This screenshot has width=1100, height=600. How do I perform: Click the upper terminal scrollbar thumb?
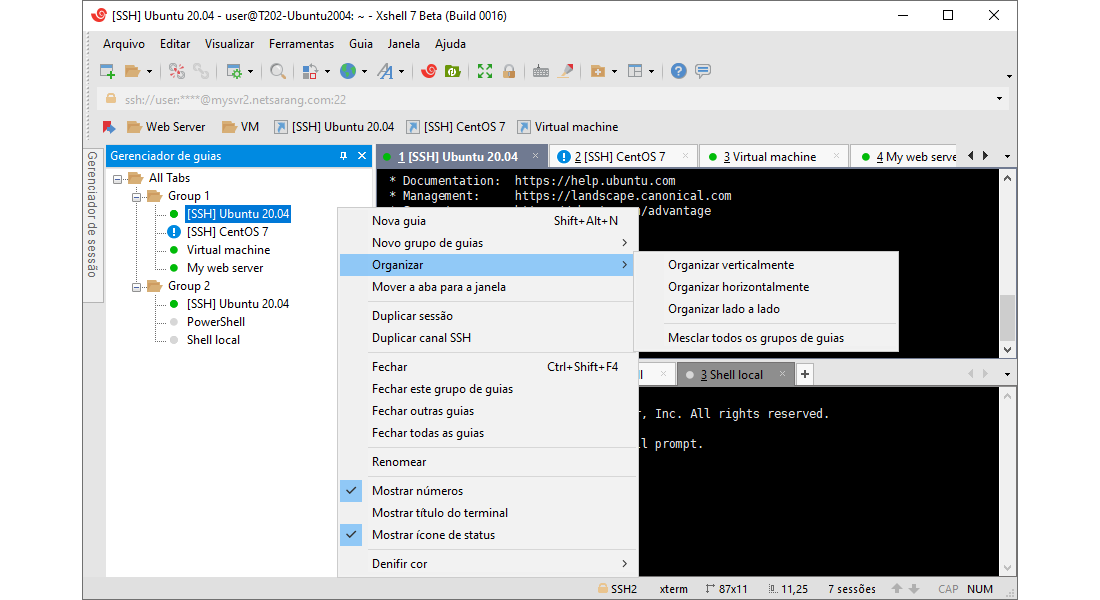coord(1007,317)
